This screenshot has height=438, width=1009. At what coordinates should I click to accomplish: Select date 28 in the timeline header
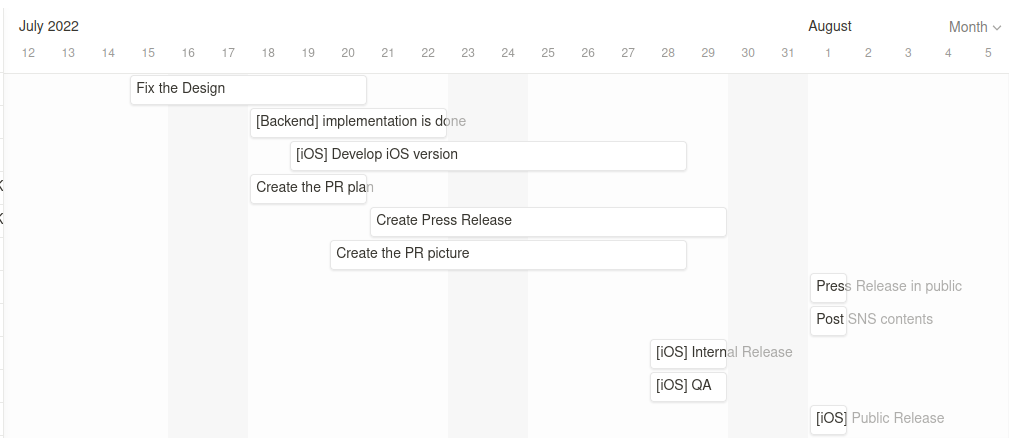point(668,53)
